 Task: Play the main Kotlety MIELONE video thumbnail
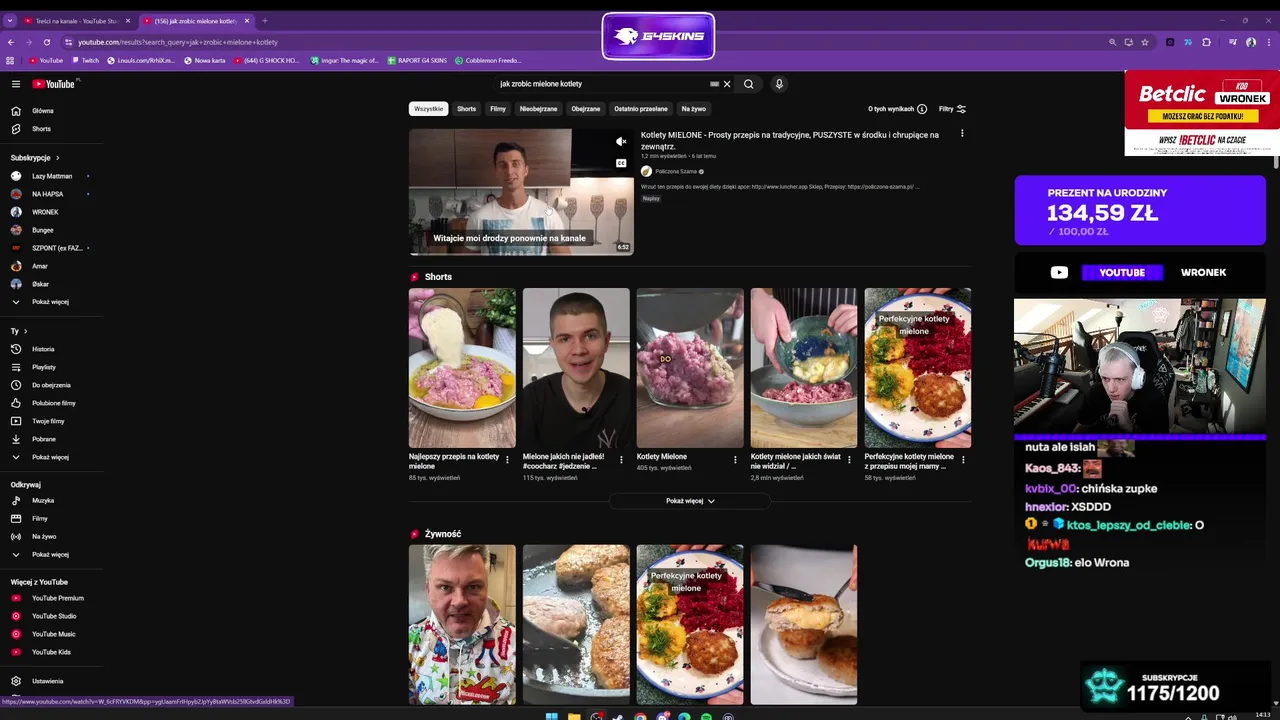click(521, 192)
